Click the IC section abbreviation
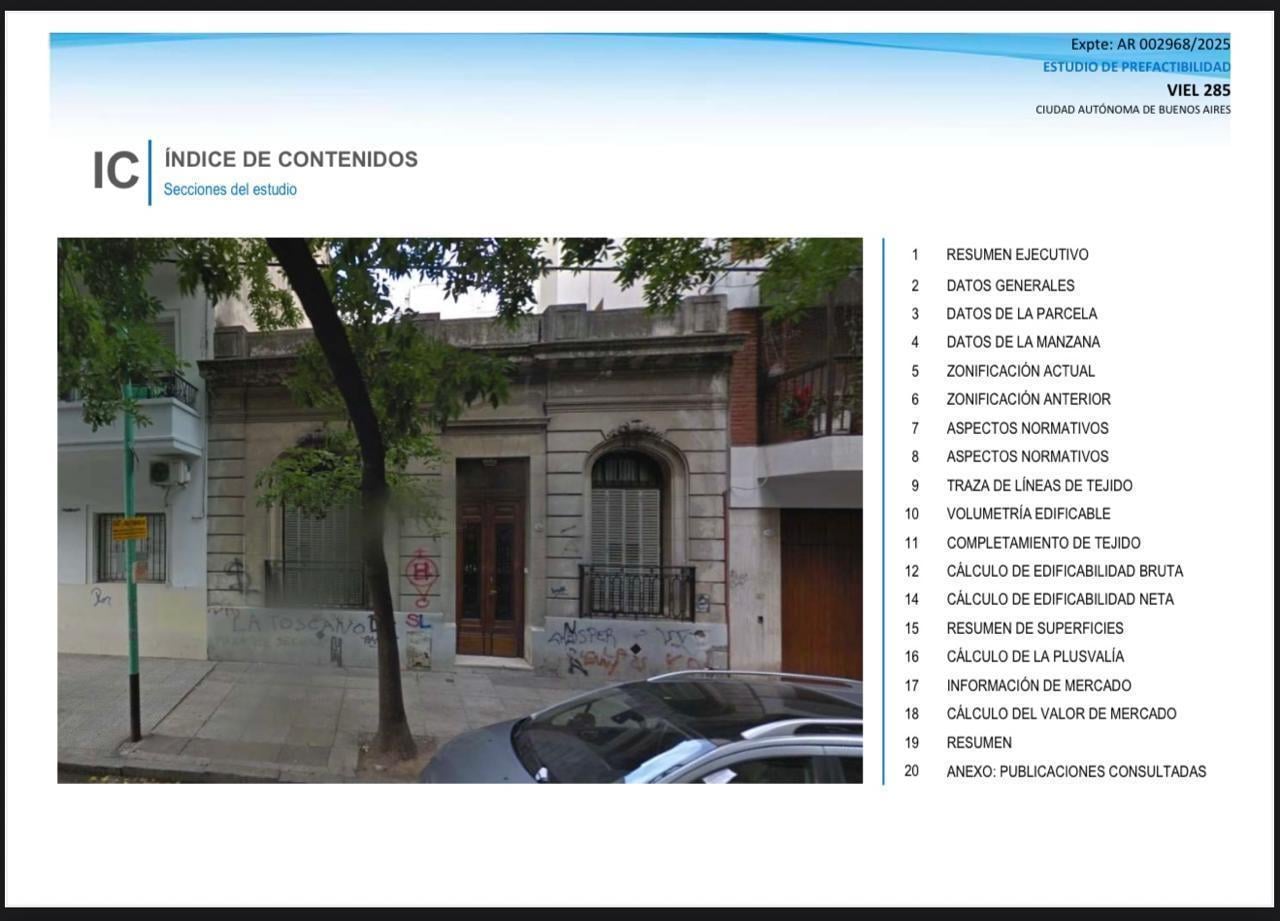Viewport: 1280px width, 921px height. [x=116, y=171]
